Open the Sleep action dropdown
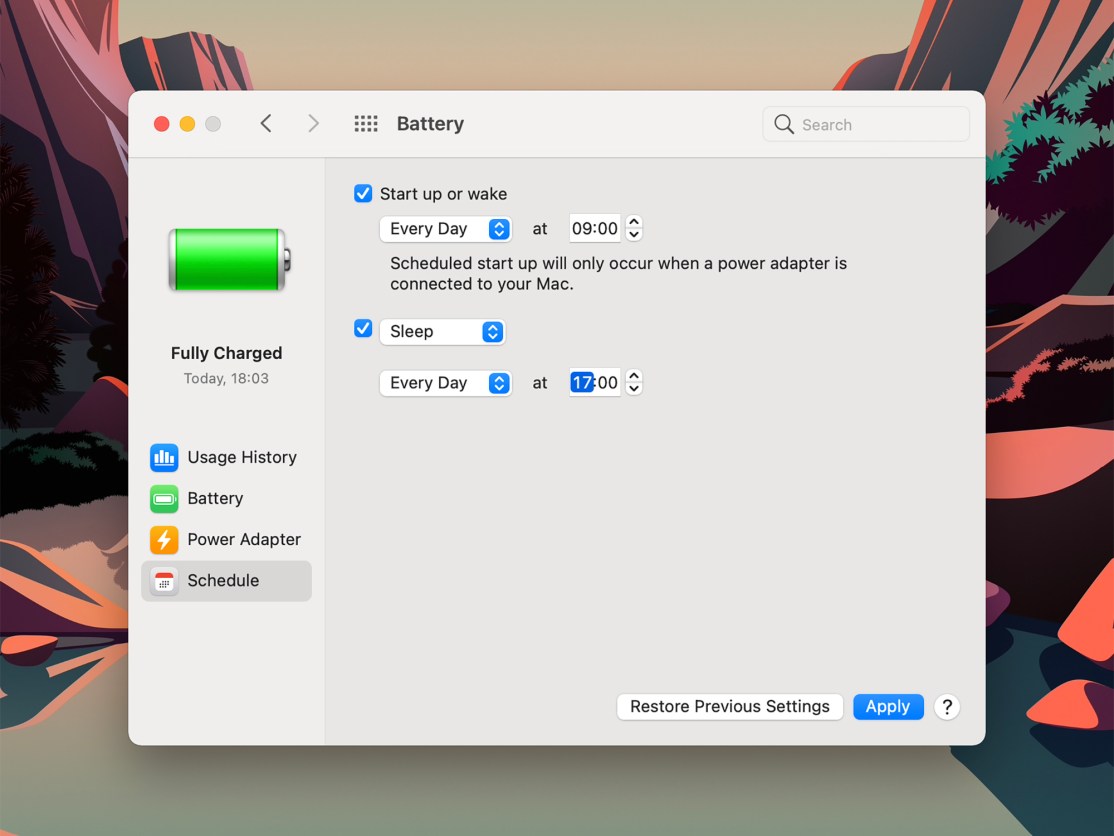Viewport: 1114px width, 836px height. coord(443,331)
